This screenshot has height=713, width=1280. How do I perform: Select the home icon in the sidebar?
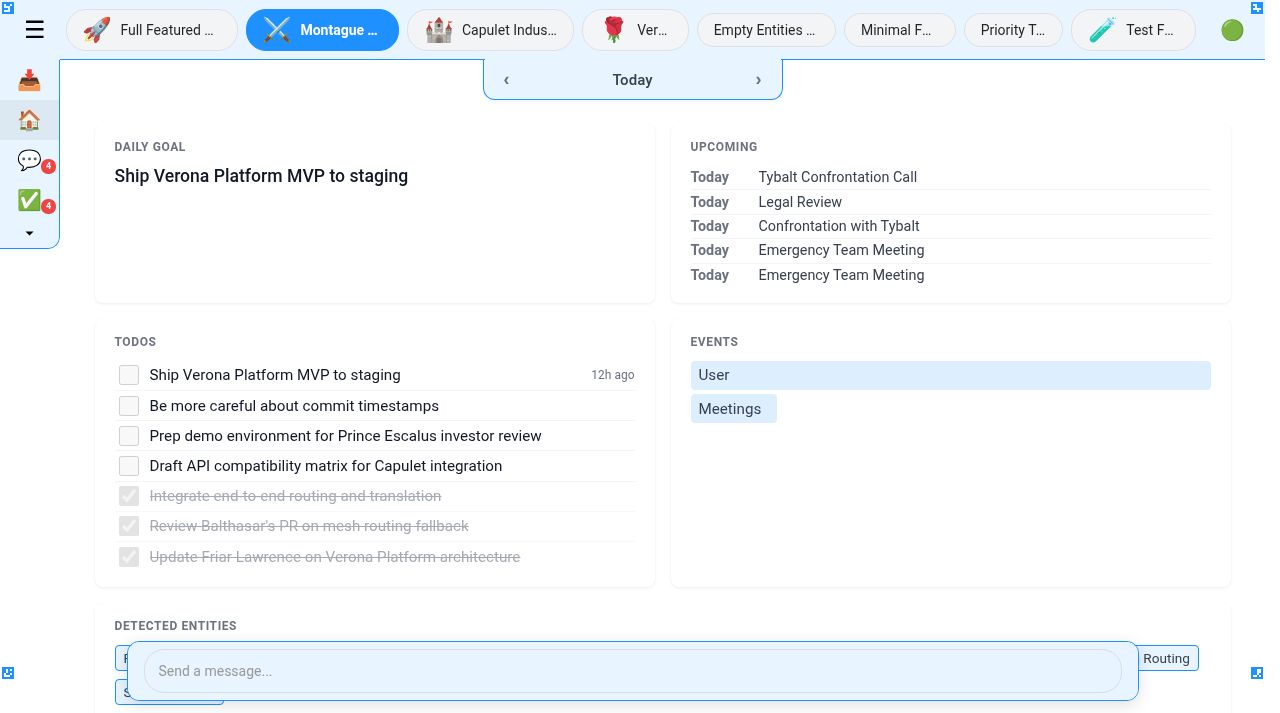pyautogui.click(x=29, y=120)
